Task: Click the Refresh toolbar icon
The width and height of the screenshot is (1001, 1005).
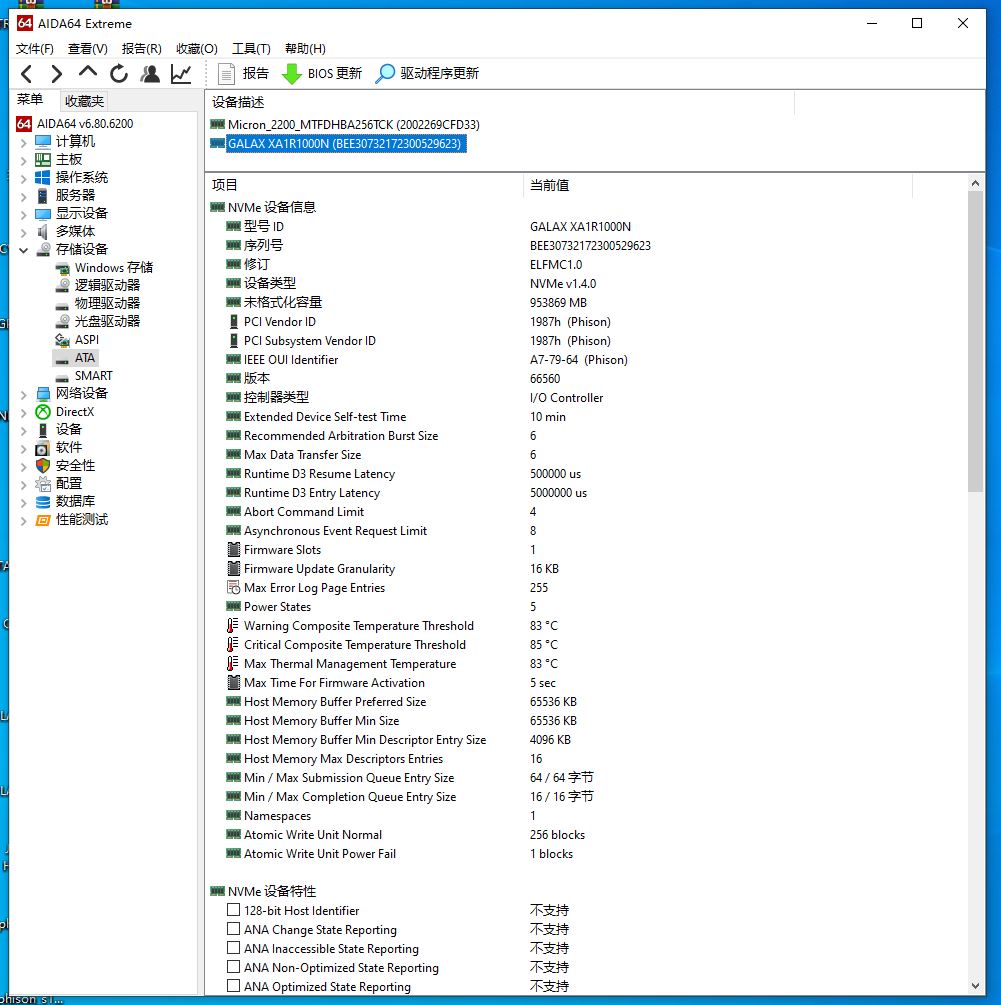Action: coord(119,73)
